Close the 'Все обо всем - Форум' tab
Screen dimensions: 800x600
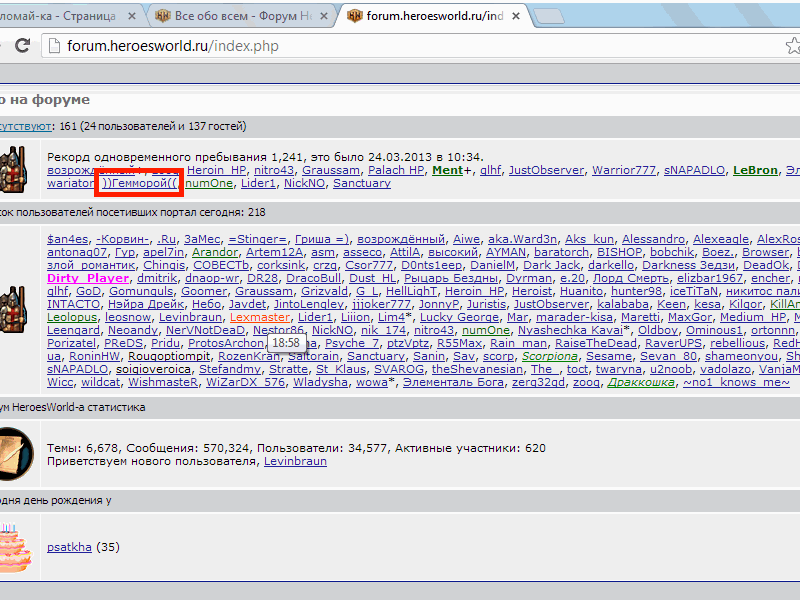pos(323,16)
